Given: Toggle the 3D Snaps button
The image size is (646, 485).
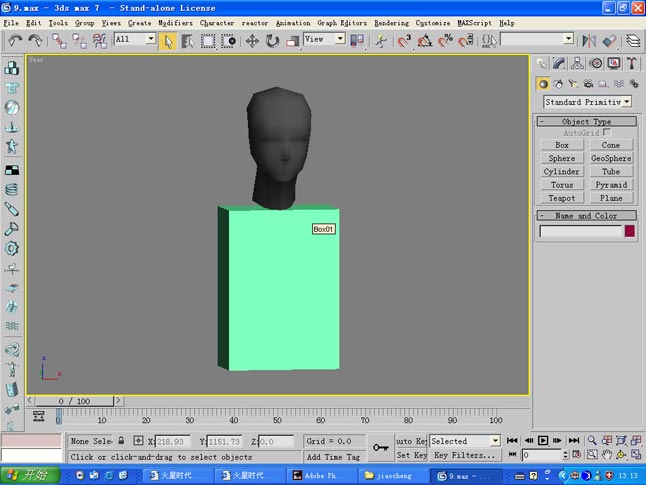Looking at the screenshot, I should [x=405, y=41].
